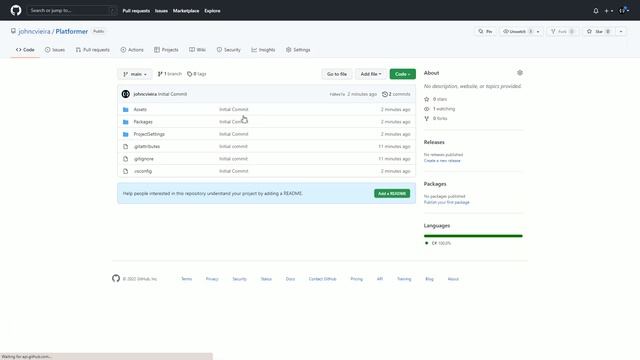This screenshot has height=360, width=640.
Task: Open the notifications bell icon
Action: click(x=596, y=11)
